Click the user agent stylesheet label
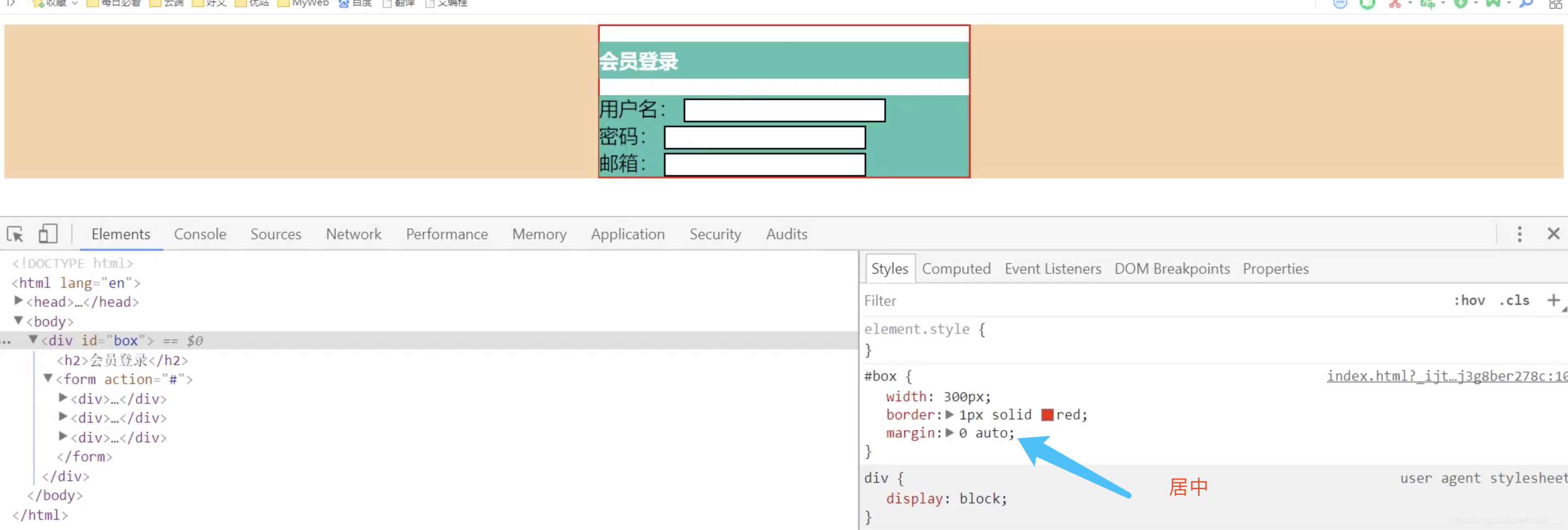Screen dimensions: 1568x530 point(1484,478)
